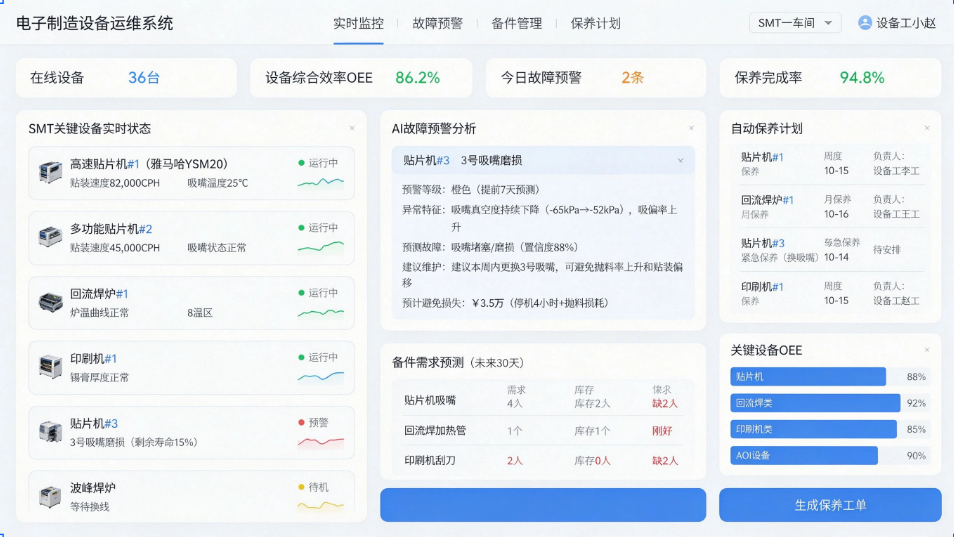The height and width of the screenshot is (537, 954).
Task: Click the 预测故障 吸嘴堵塞/磨损 line
Action: [490, 247]
